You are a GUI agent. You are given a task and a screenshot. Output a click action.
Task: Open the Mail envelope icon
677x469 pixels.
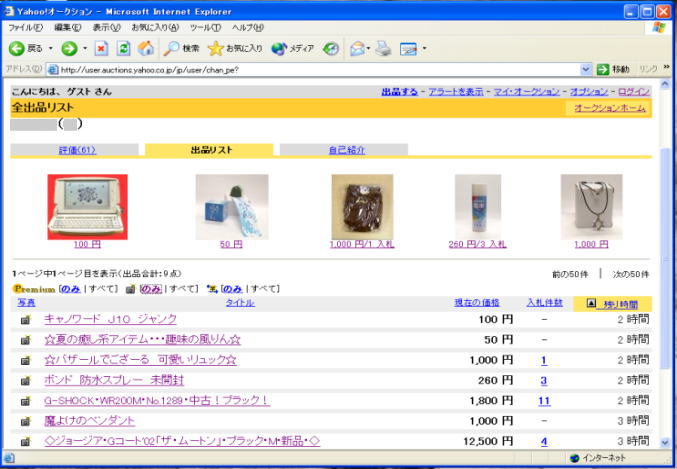click(357, 48)
